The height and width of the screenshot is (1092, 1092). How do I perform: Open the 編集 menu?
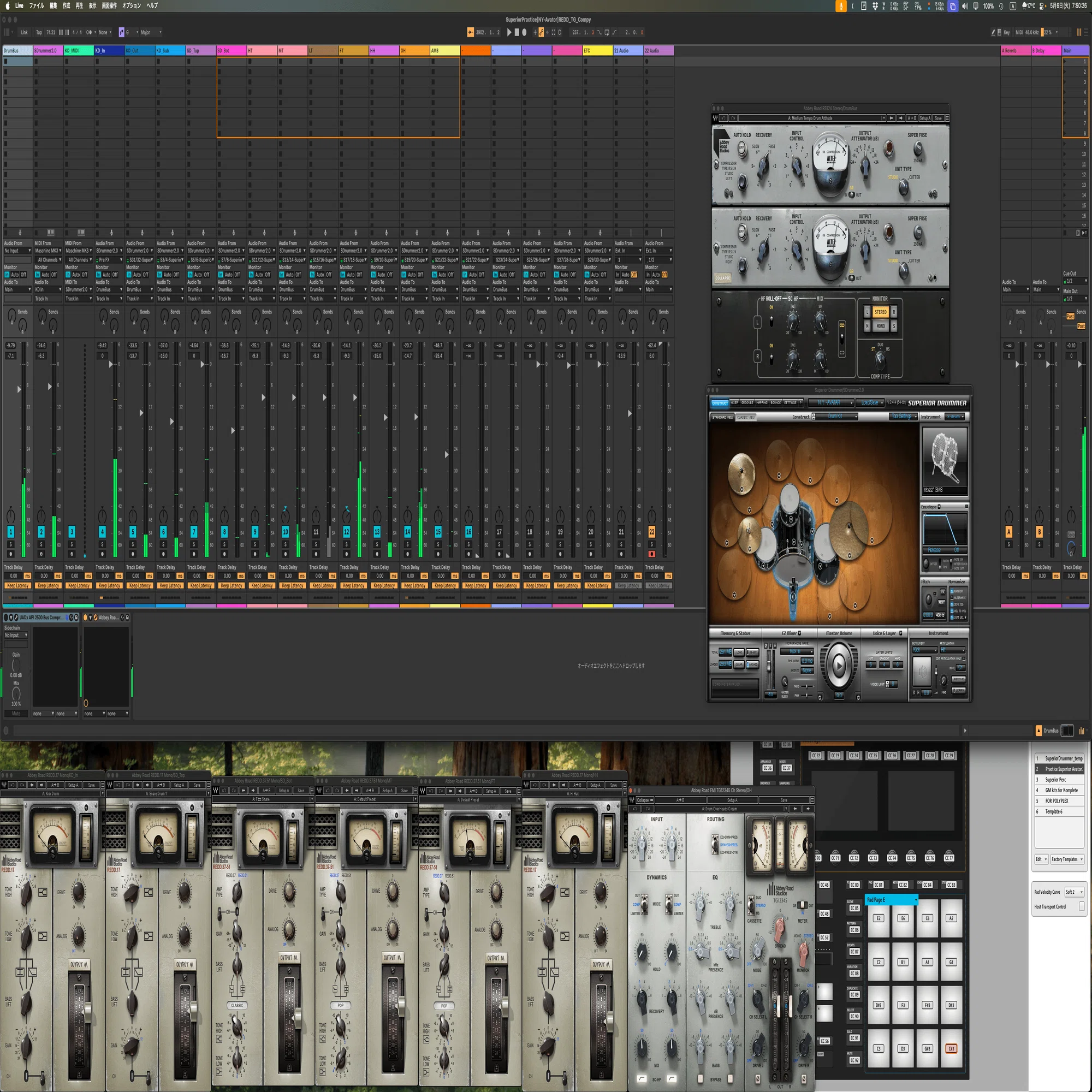pyautogui.click(x=53, y=5)
